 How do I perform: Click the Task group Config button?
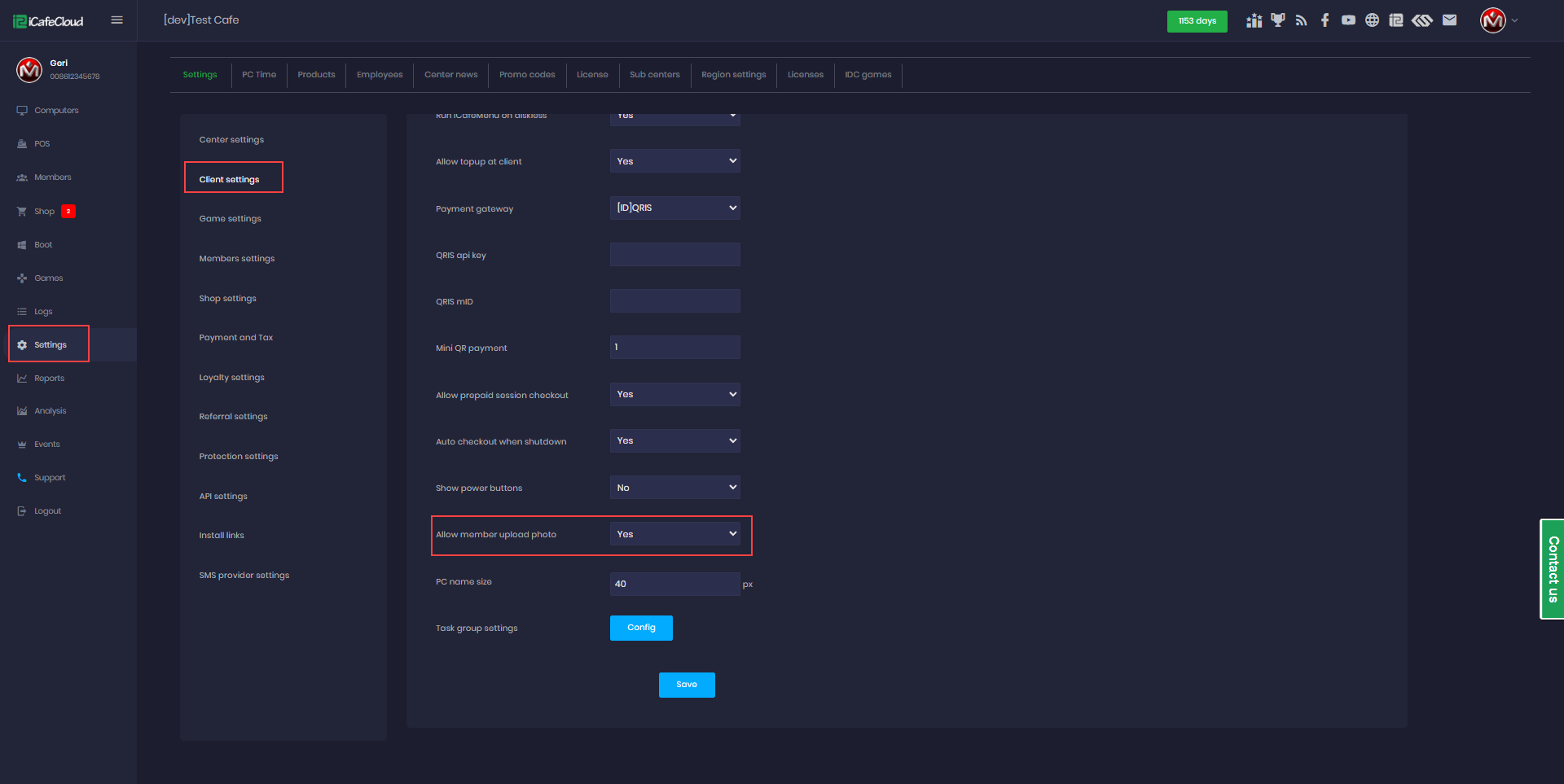641,628
